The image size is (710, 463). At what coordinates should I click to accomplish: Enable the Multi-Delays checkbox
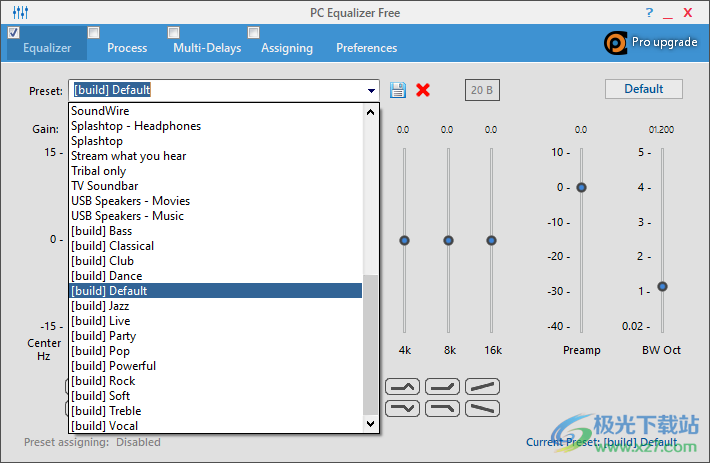[173, 33]
